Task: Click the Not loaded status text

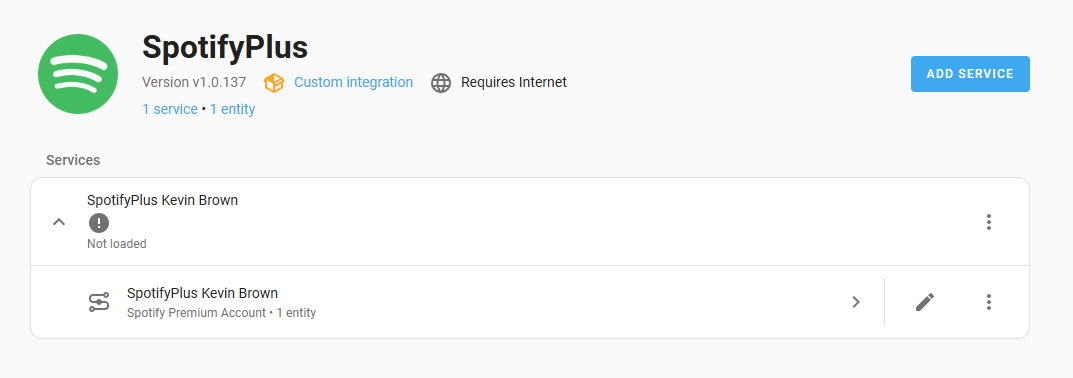Action: coord(116,244)
